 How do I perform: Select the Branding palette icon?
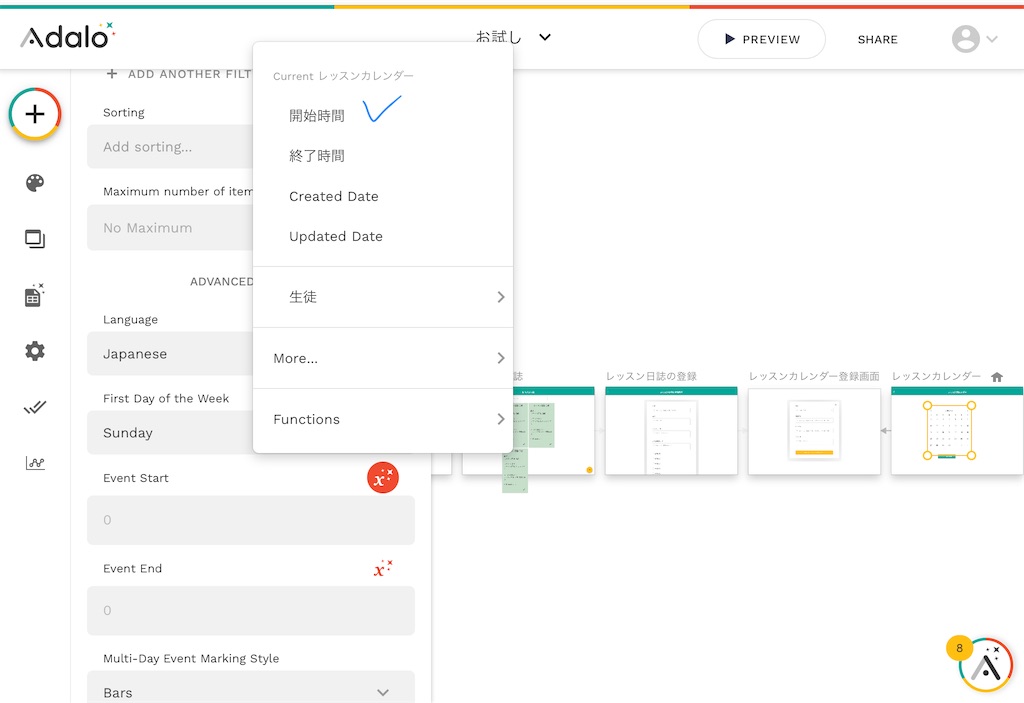(34, 183)
